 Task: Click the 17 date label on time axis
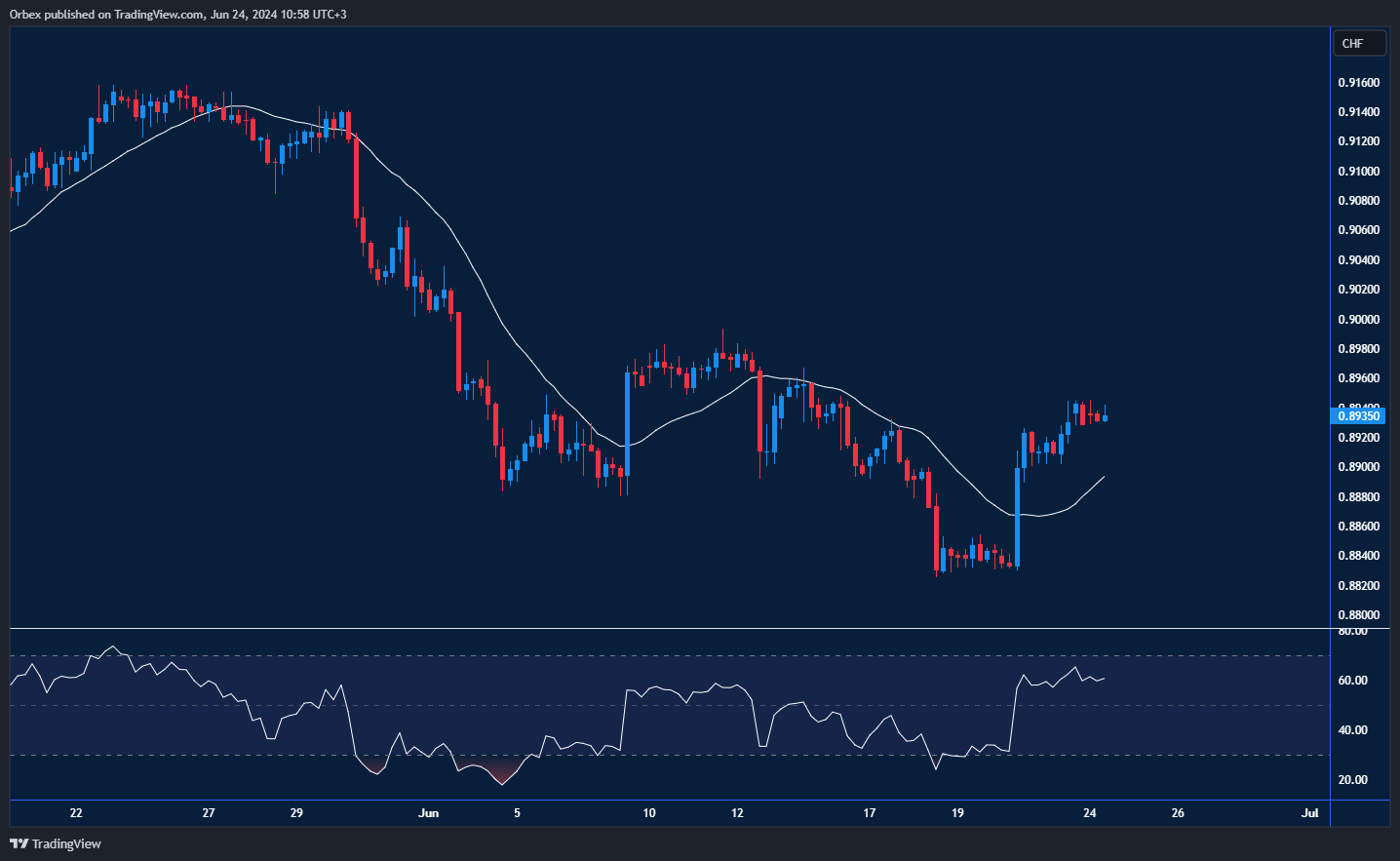click(869, 812)
